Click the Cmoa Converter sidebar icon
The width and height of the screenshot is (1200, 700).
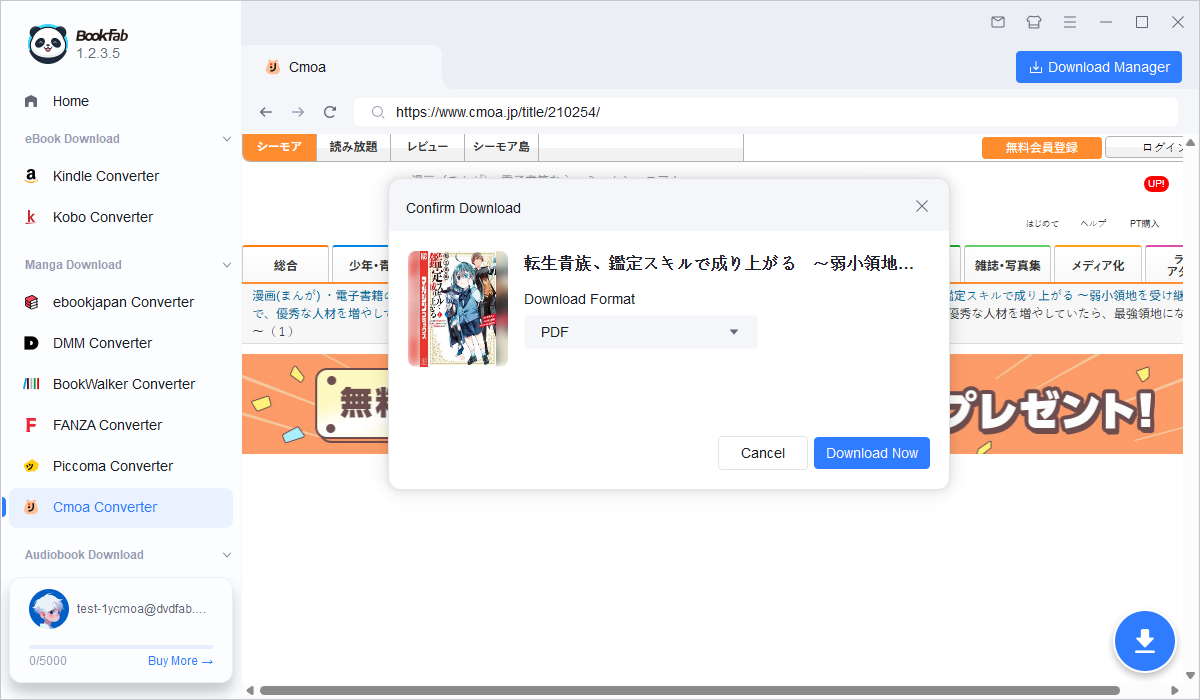[32, 507]
